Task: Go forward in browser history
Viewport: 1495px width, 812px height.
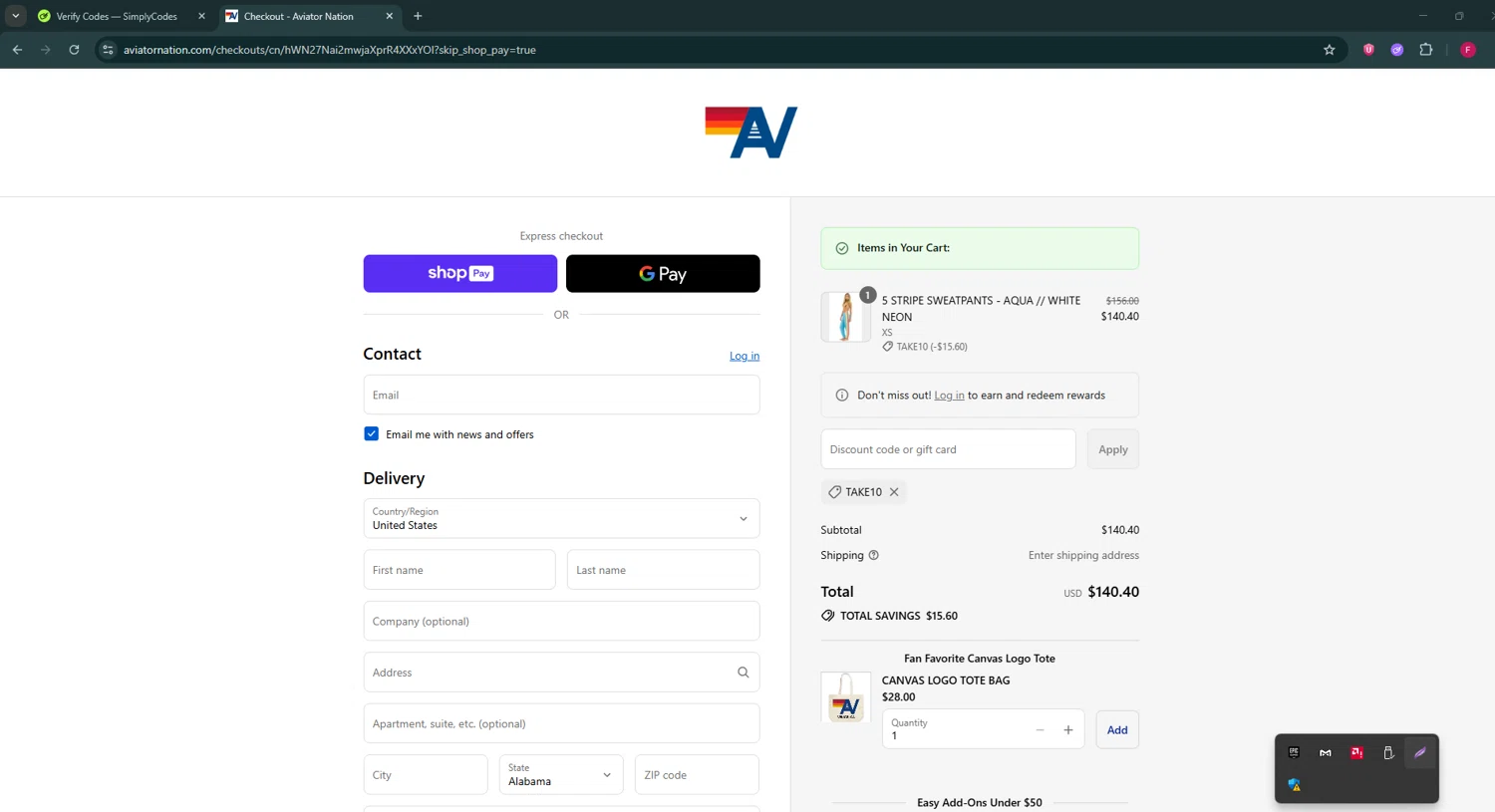Action: (x=46, y=50)
